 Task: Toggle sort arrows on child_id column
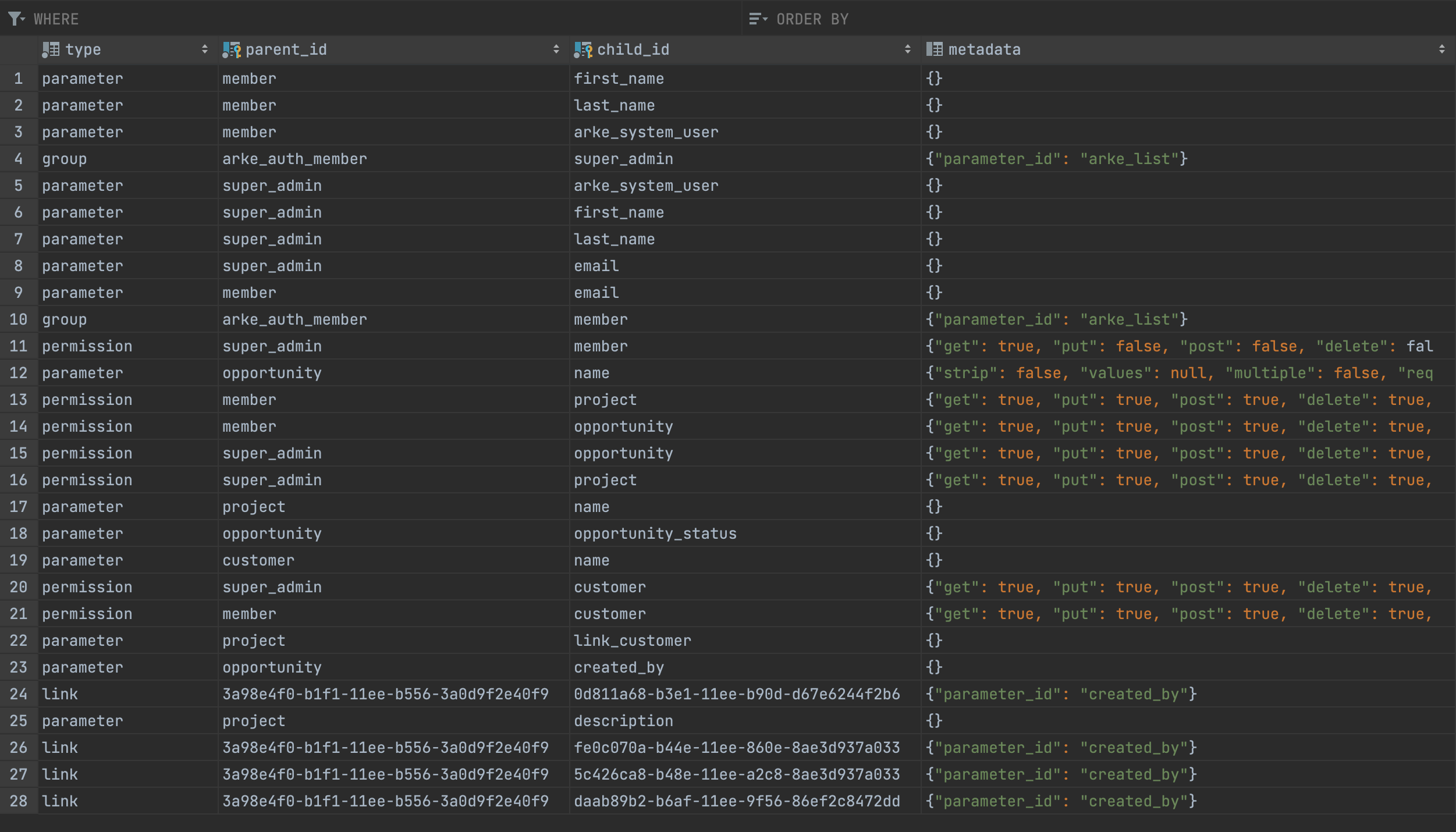pos(908,49)
